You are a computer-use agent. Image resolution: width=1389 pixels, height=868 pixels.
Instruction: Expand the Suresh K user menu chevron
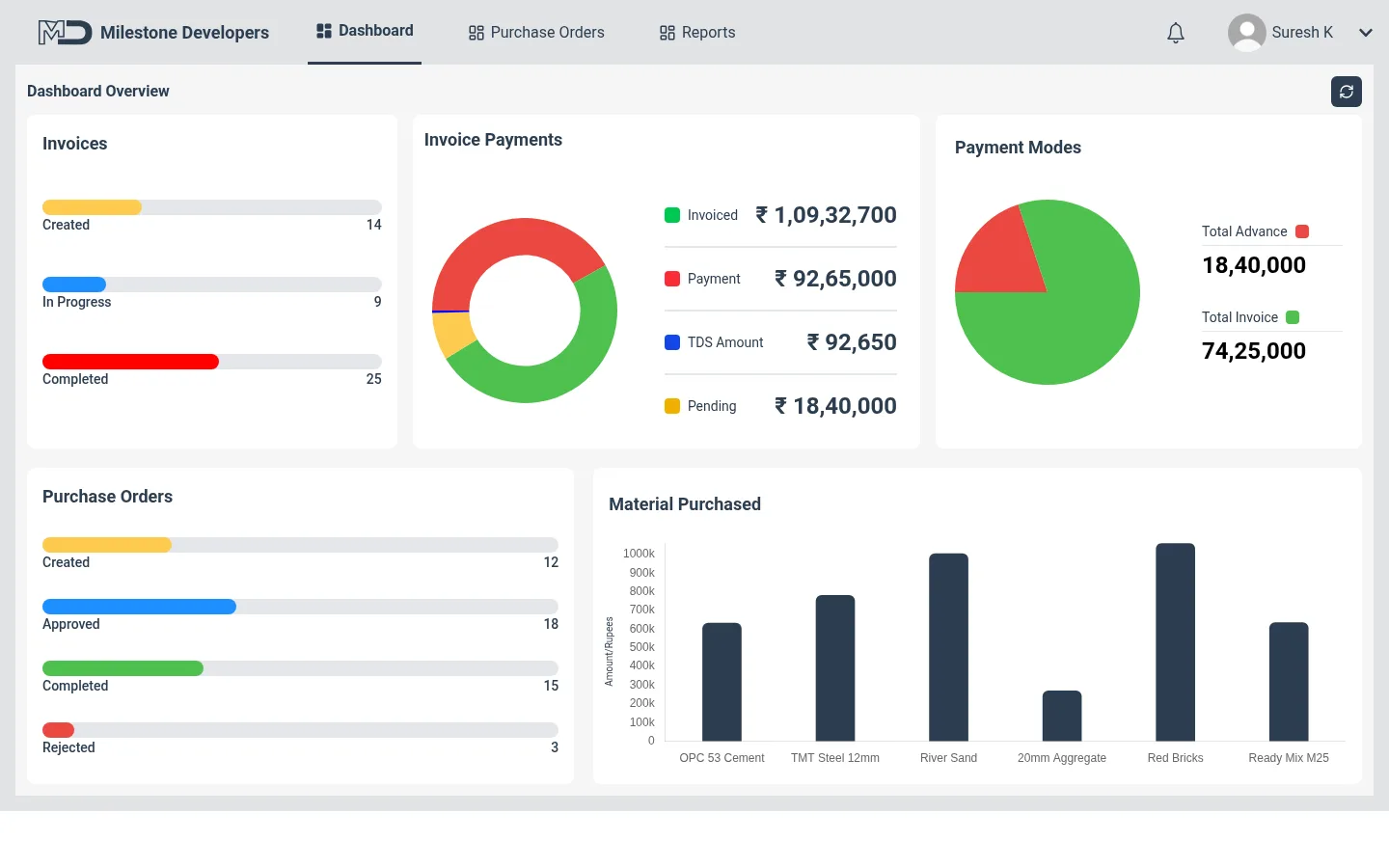pyautogui.click(x=1366, y=33)
